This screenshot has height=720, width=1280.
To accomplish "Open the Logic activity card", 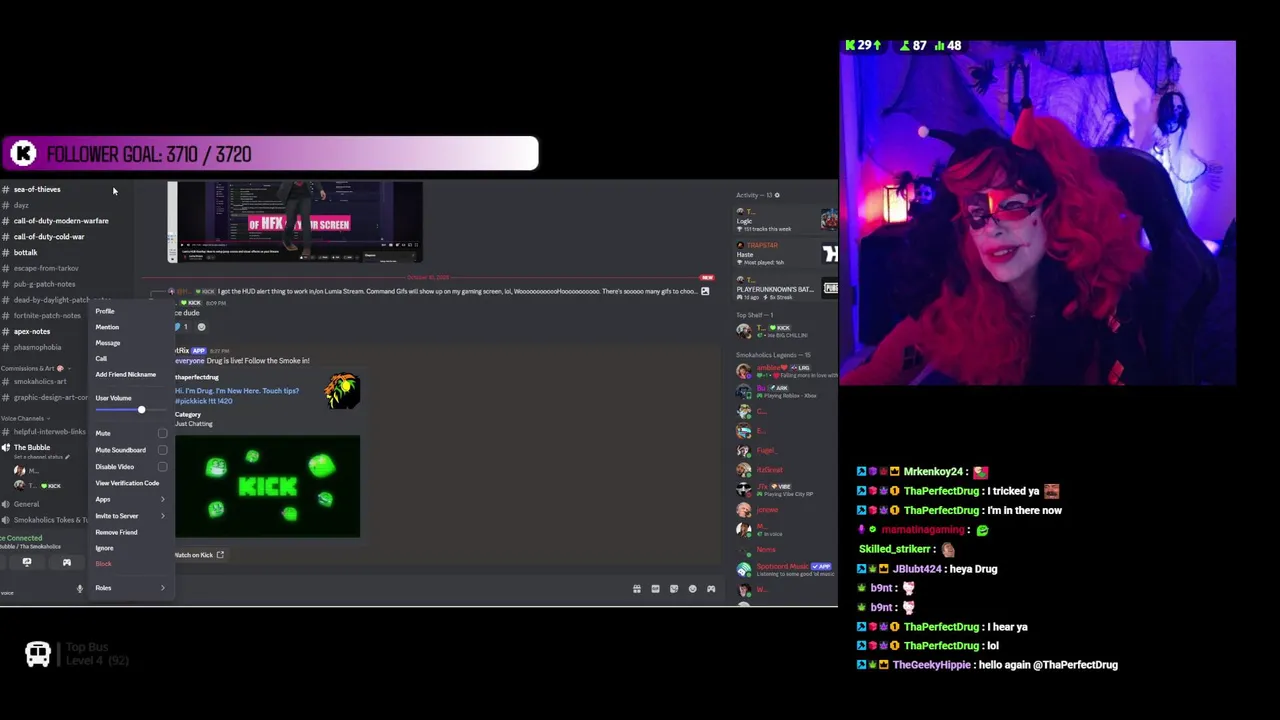I will (x=785, y=220).
